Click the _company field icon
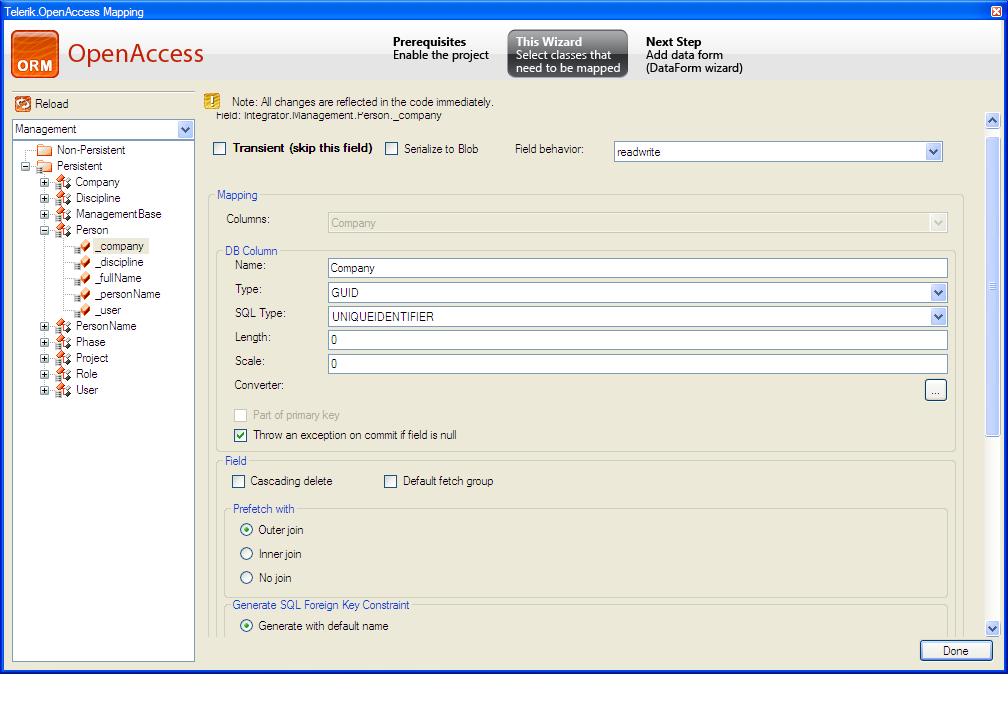Image resolution: width=1008 pixels, height=723 pixels. [82, 247]
